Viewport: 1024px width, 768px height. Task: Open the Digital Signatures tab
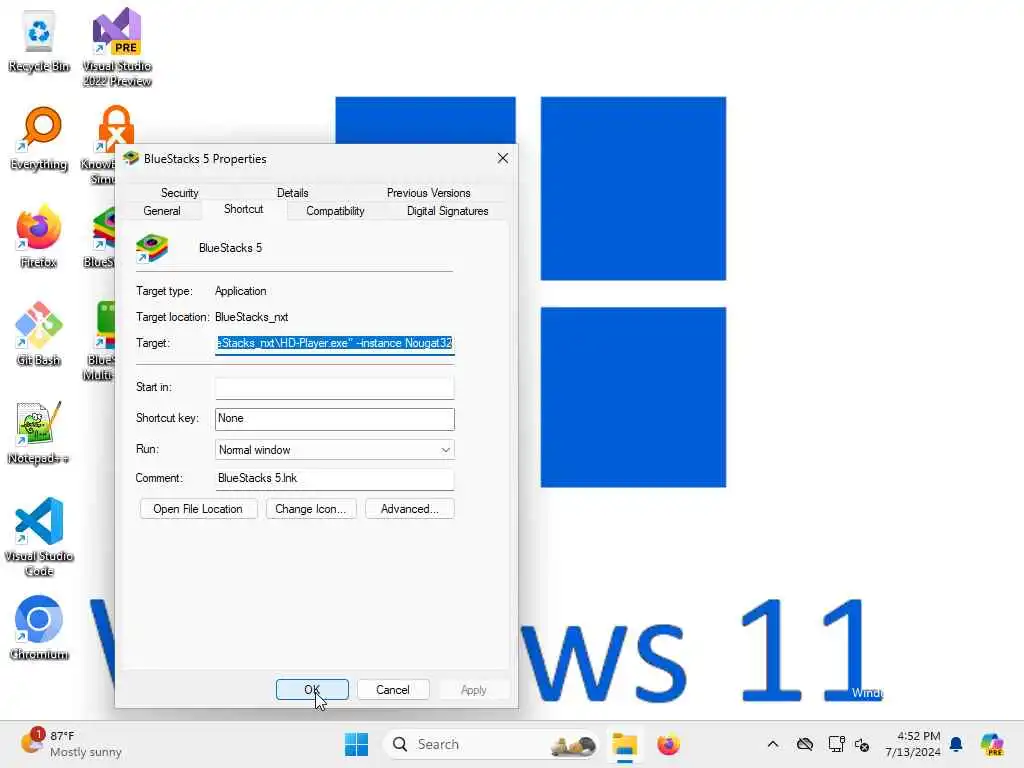[447, 211]
